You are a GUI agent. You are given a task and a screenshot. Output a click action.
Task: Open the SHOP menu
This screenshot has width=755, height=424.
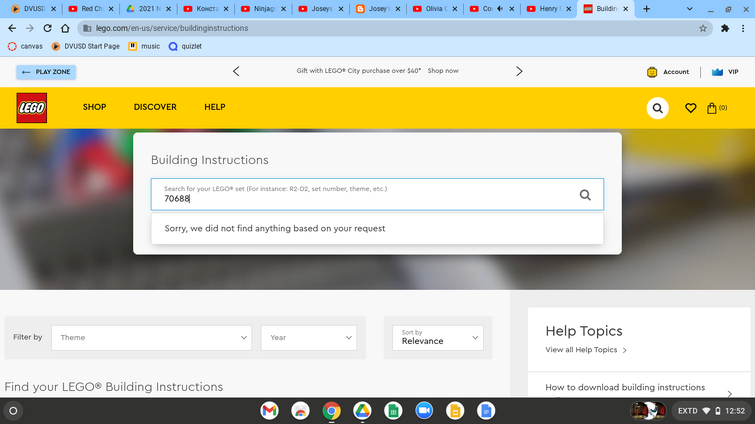tap(94, 107)
